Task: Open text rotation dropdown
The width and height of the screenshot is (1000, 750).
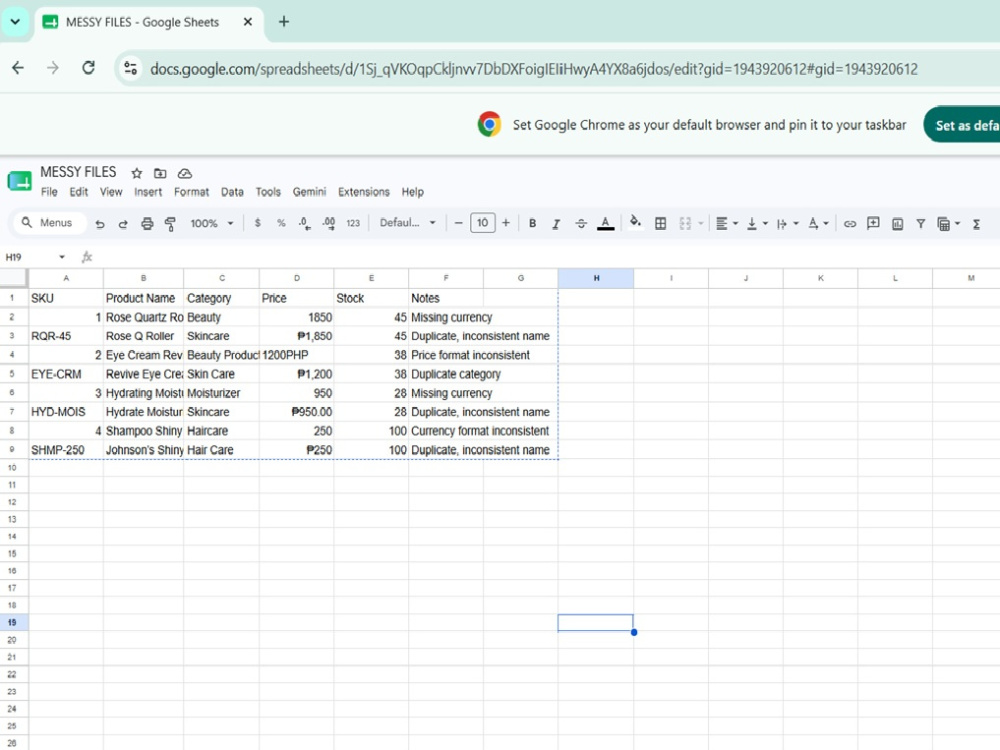Action: point(818,224)
